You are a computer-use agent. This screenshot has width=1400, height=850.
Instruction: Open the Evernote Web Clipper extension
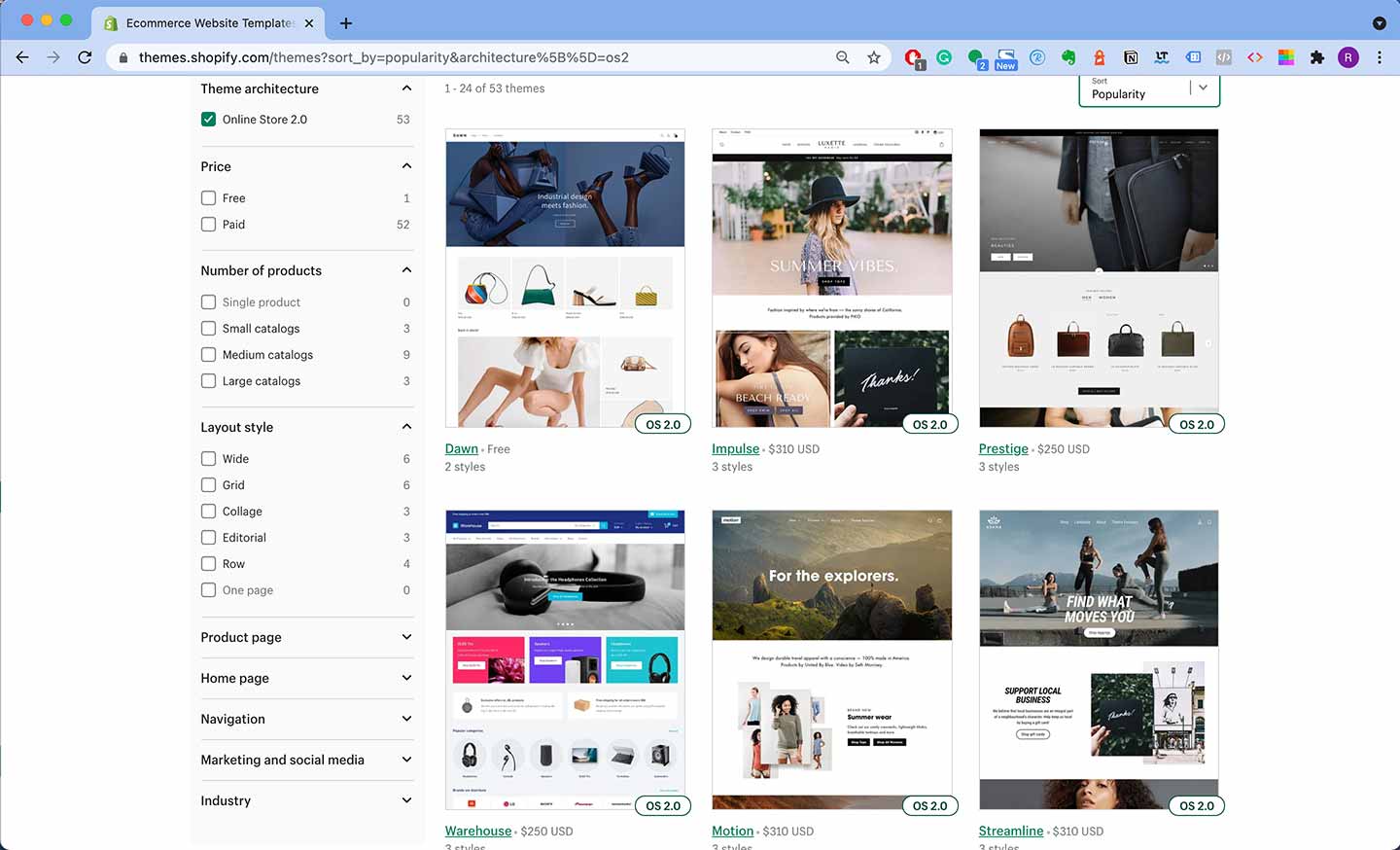(1068, 57)
